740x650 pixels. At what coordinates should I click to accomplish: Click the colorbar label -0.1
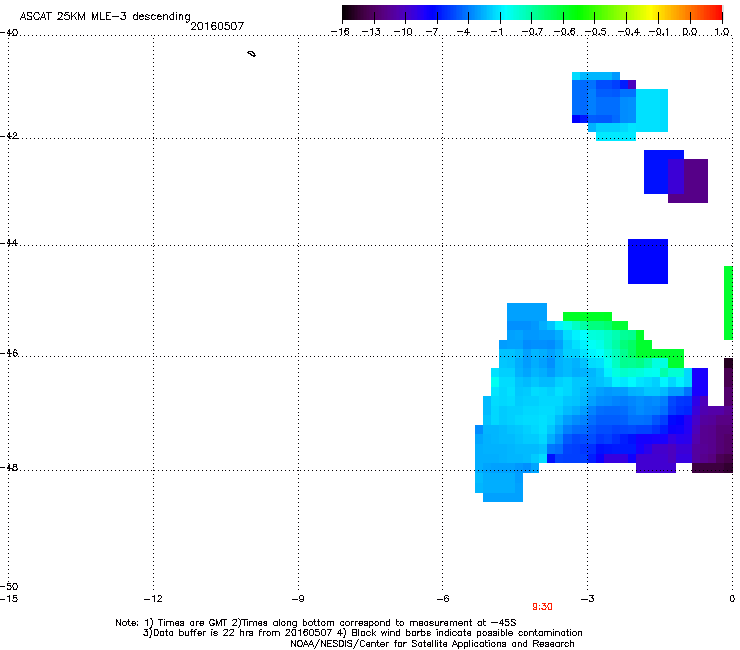pyautogui.click(x=659, y=32)
